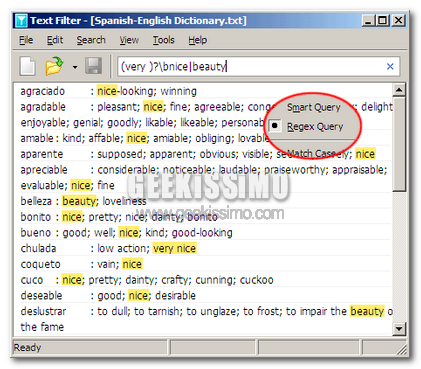The width and height of the screenshot is (421, 369).
Task: Click the 'Ready' status bar text
Action: tap(27, 348)
